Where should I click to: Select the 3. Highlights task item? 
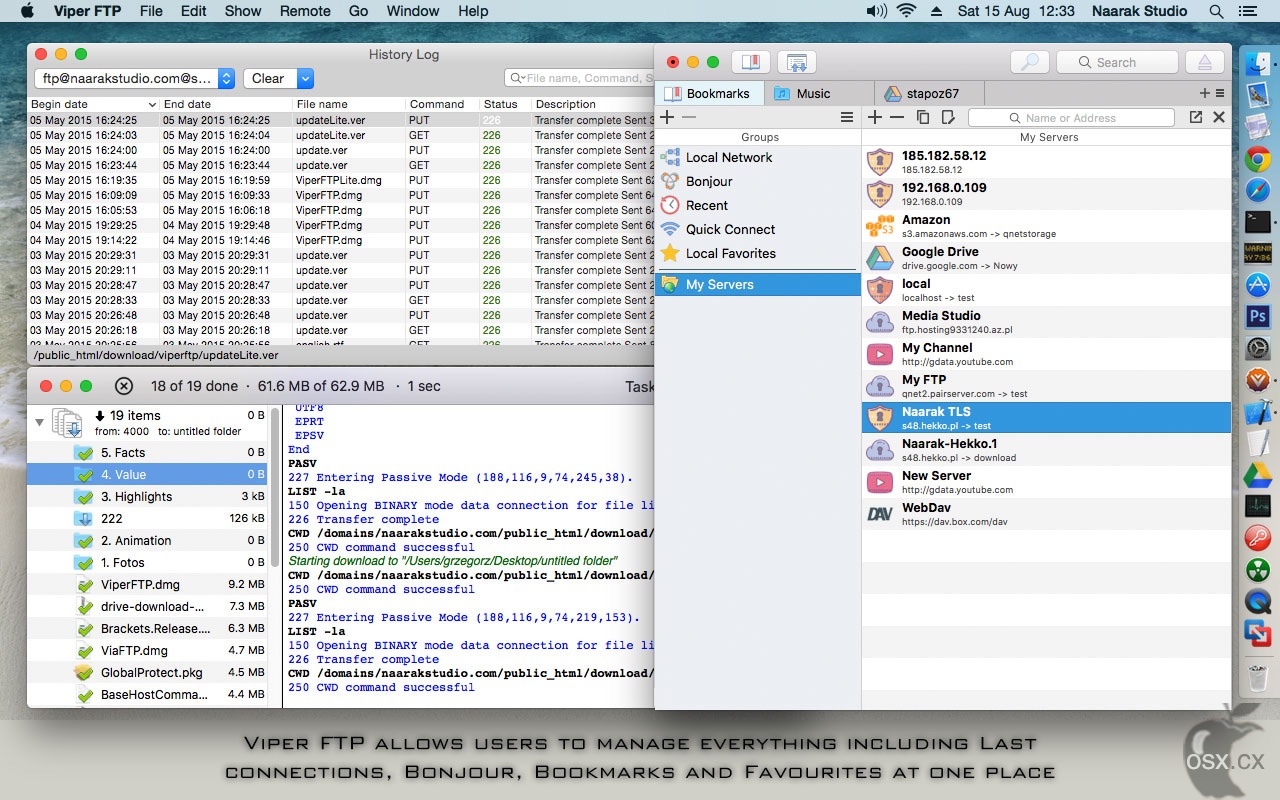coord(148,496)
